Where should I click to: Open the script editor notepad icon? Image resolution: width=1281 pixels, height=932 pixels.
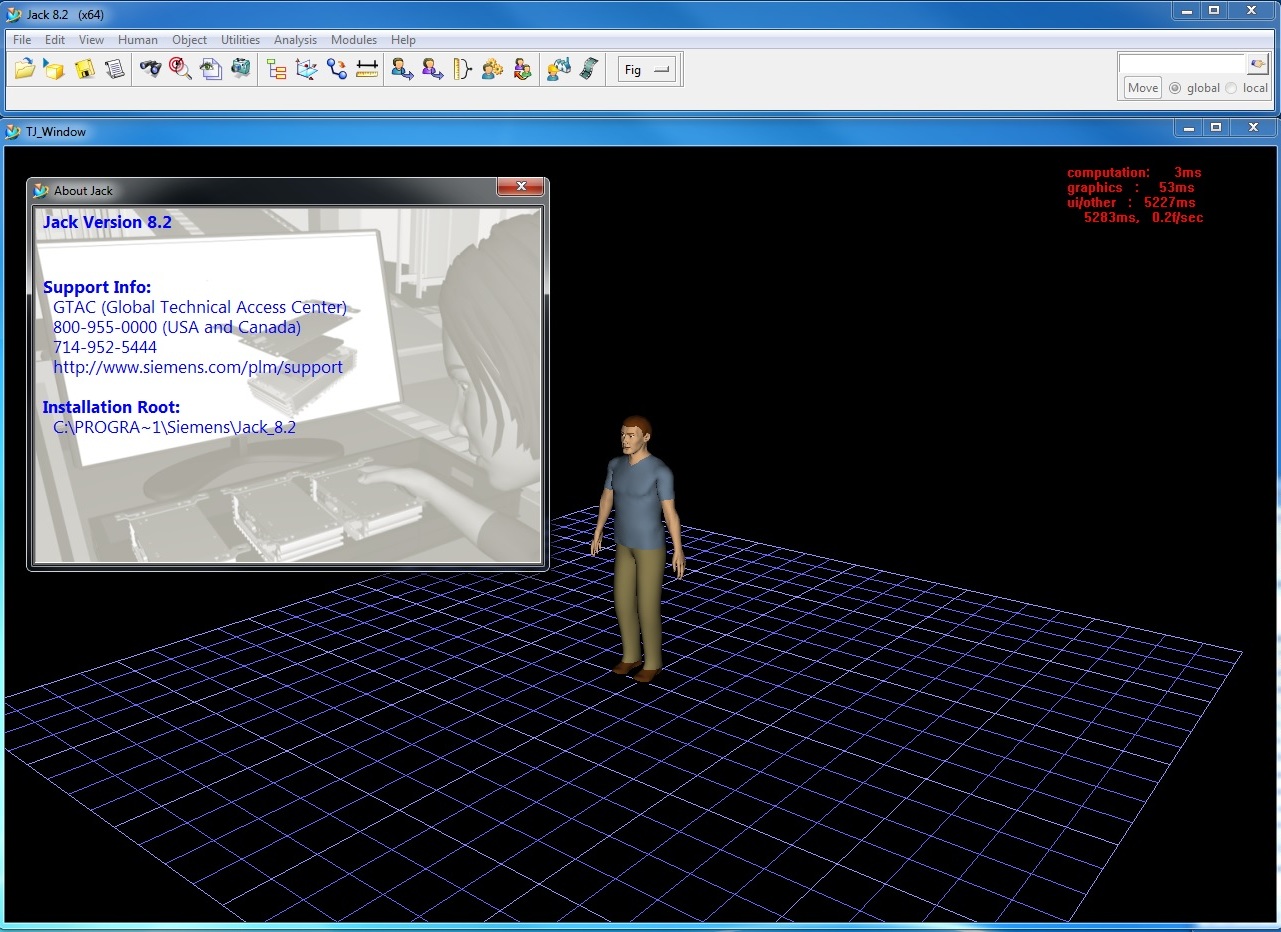(x=115, y=69)
